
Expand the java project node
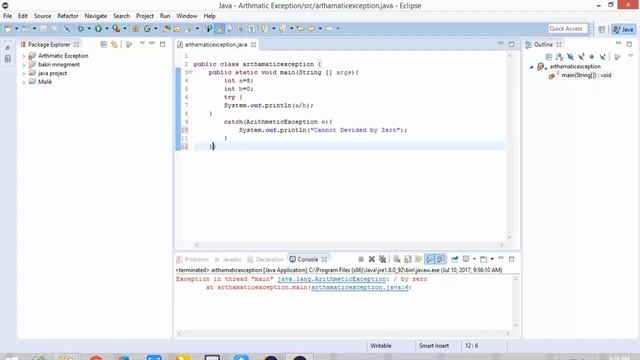coord(24,73)
